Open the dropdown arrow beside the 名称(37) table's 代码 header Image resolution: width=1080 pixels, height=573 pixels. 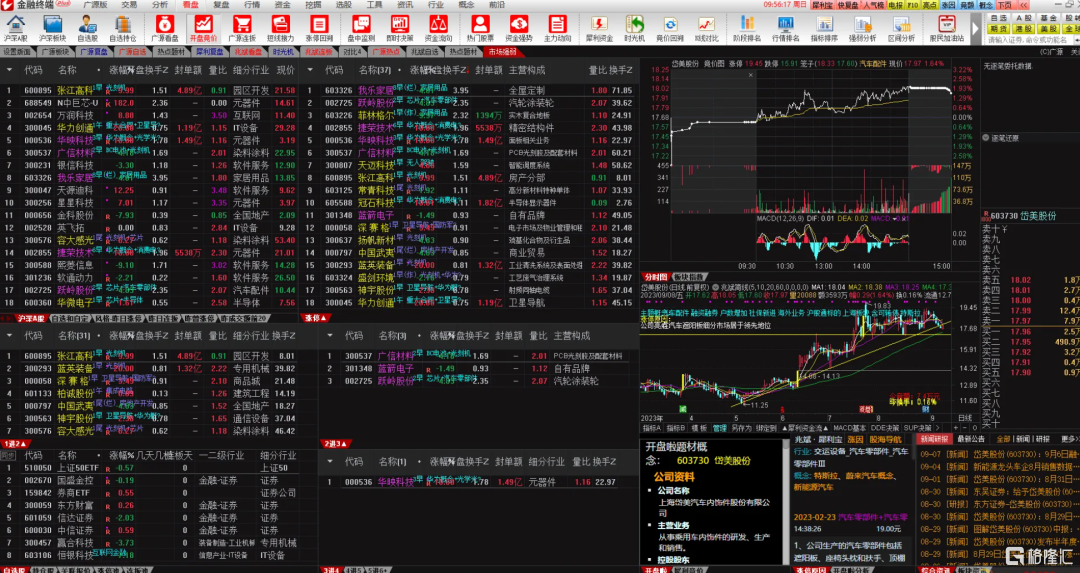pos(310,70)
